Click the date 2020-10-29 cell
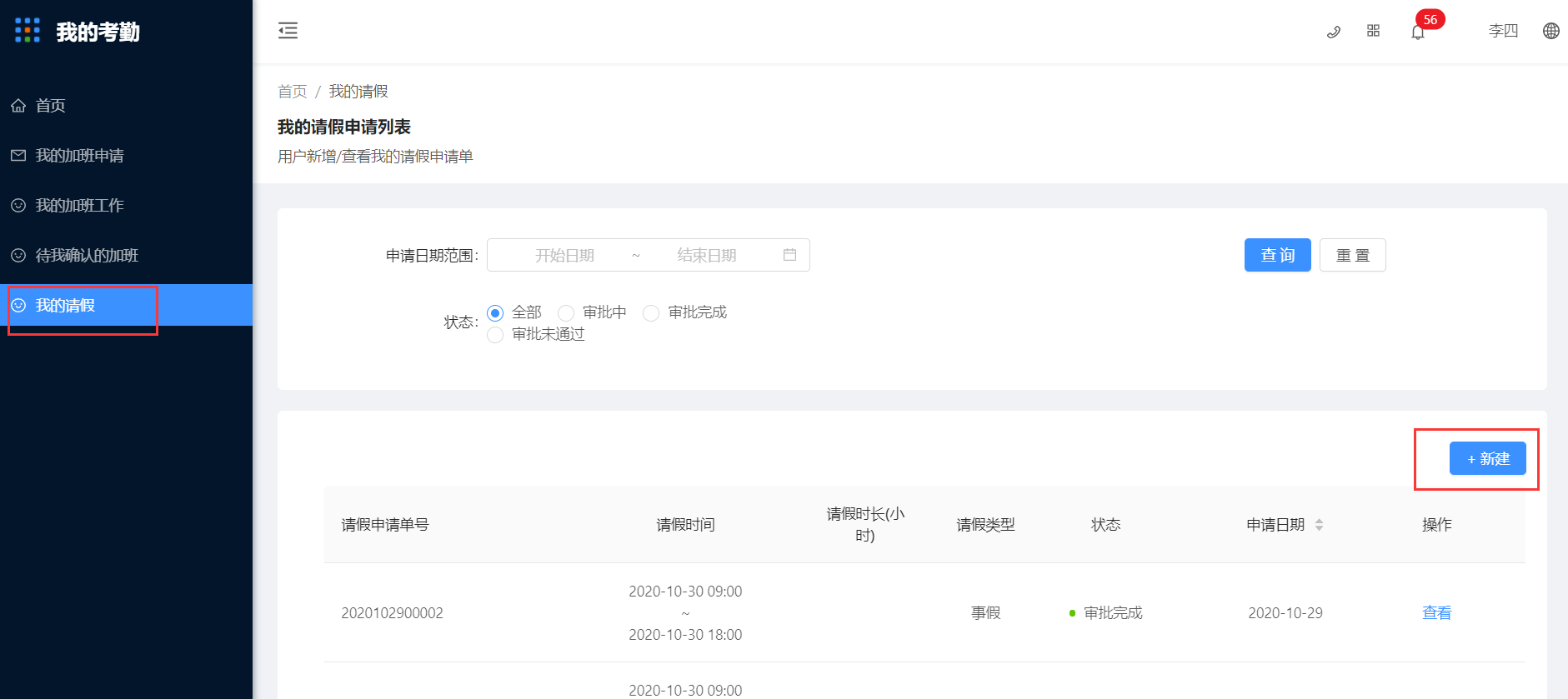 [x=1285, y=613]
